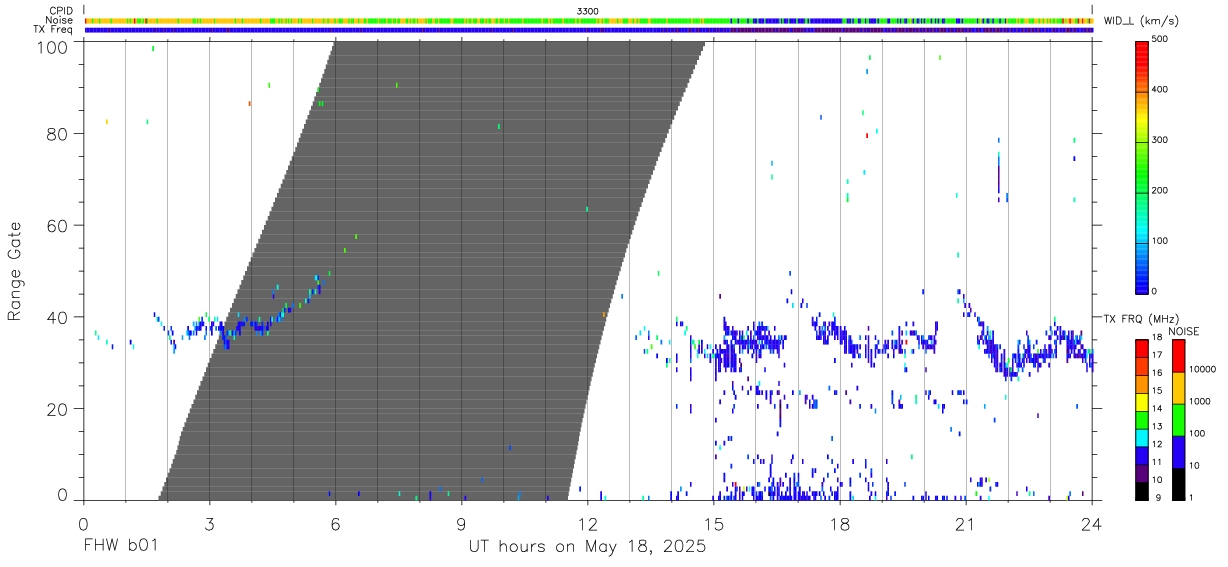Click the NOISE legend title

tap(1186, 331)
